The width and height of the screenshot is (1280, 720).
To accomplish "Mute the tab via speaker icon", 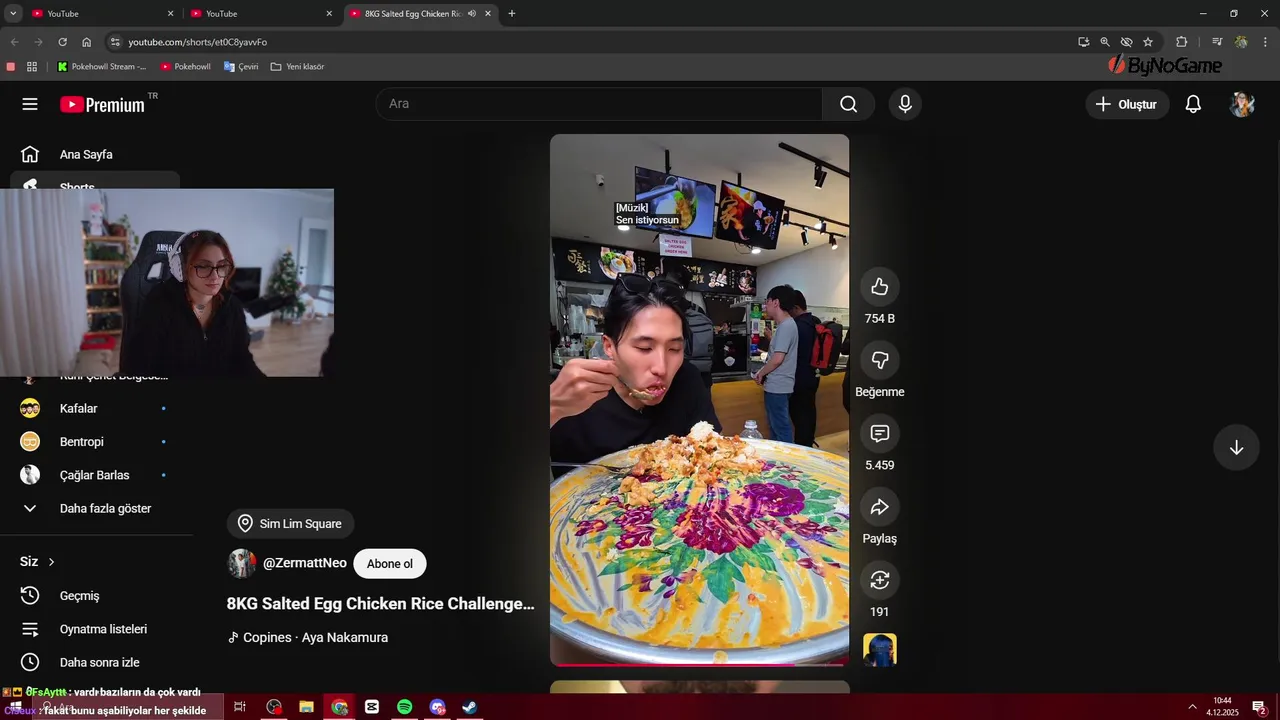I will click(471, 13).
